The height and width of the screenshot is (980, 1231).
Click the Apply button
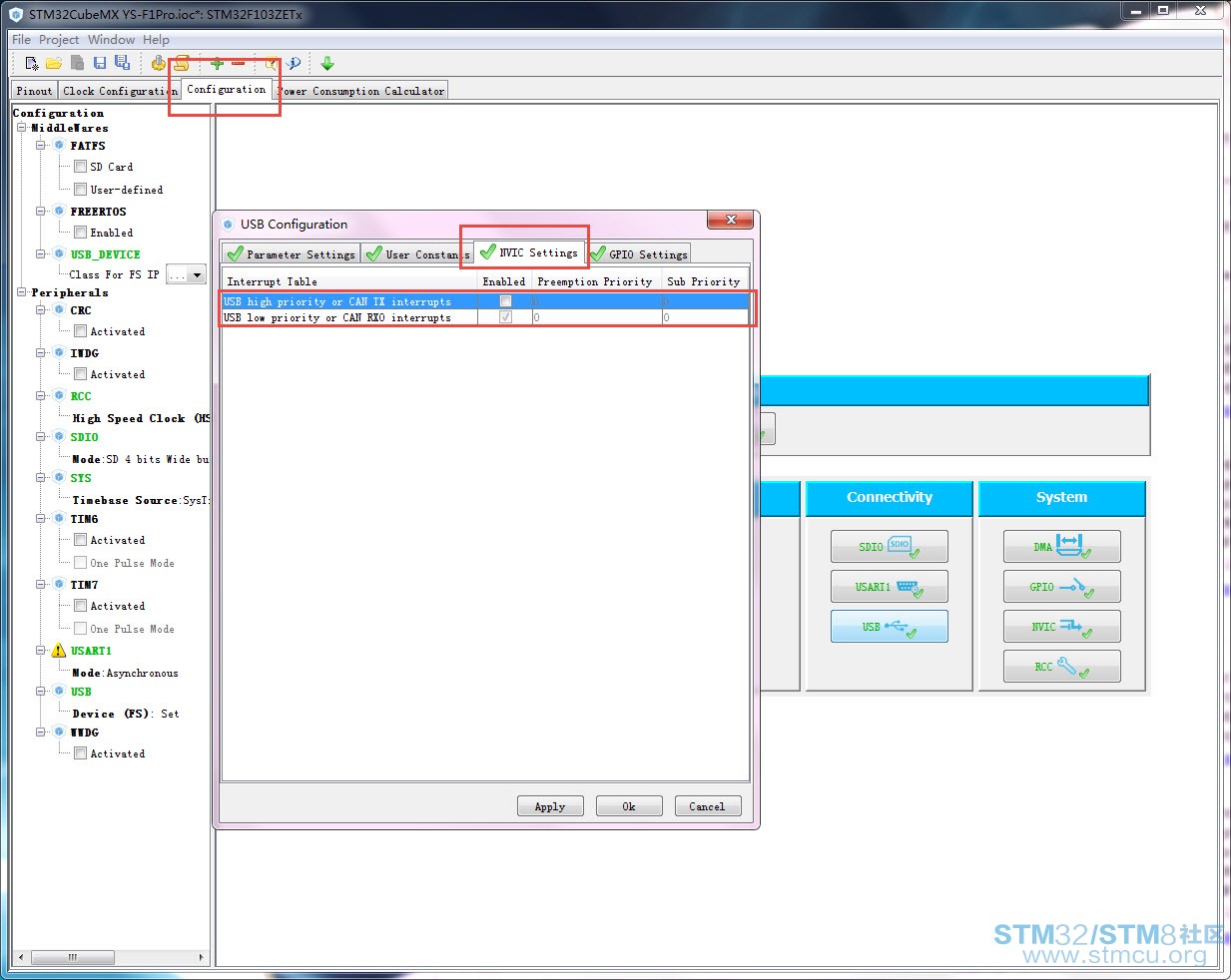pos(550,806)
